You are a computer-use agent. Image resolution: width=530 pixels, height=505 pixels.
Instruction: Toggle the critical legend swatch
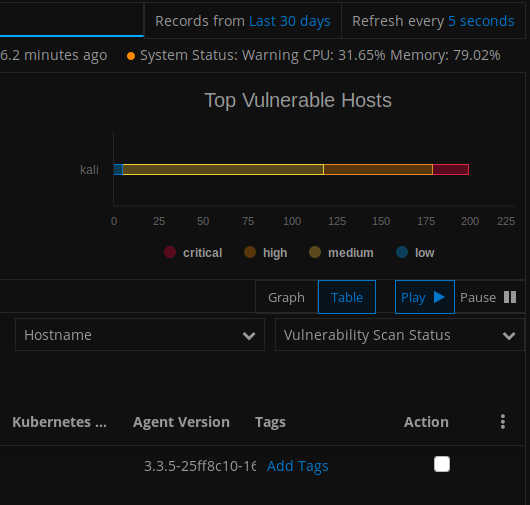(170, 252)
